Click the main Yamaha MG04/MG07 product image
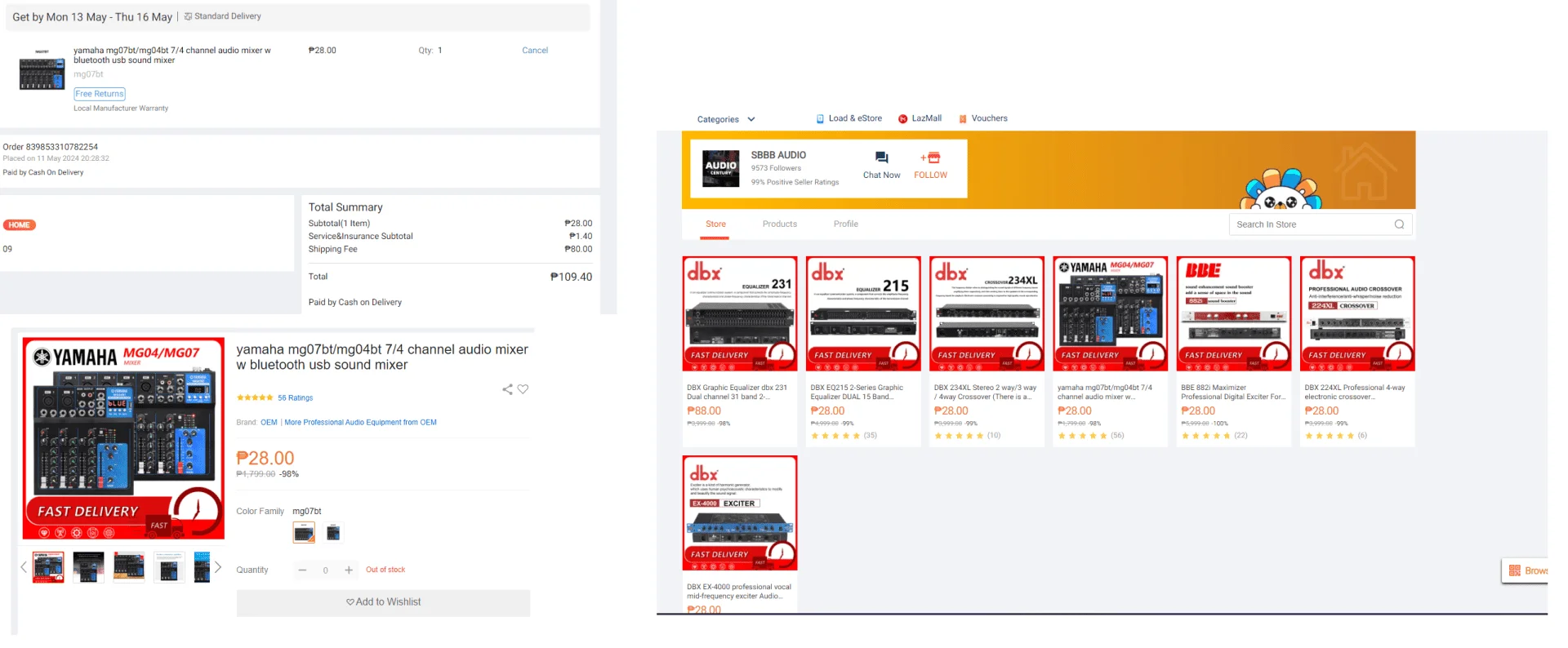 [123, 438]
